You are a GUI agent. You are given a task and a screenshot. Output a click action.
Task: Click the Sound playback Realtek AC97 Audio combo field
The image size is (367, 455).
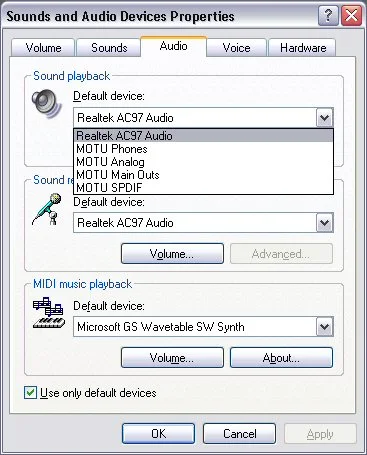click(203, 117)
